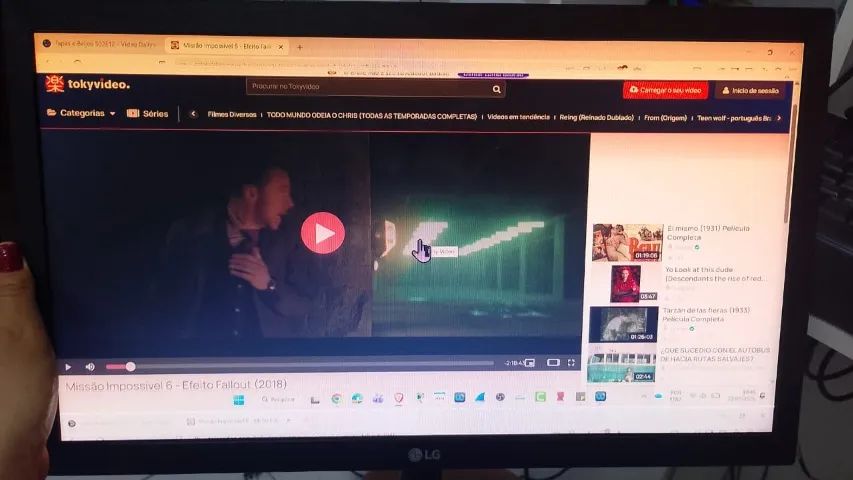Click the title 'Missão Impossível 6 - Efeito Fallout (2018)'
The image size is (853, 480).
176,385
